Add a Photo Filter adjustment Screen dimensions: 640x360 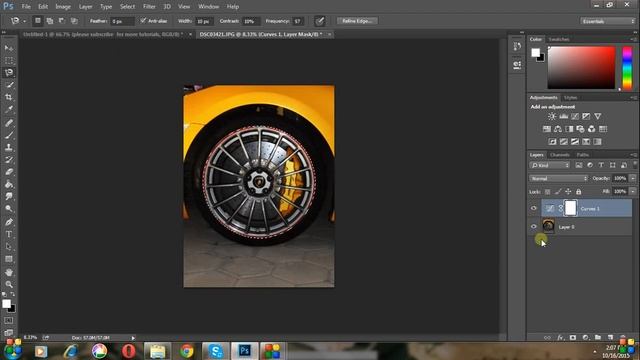580,129
